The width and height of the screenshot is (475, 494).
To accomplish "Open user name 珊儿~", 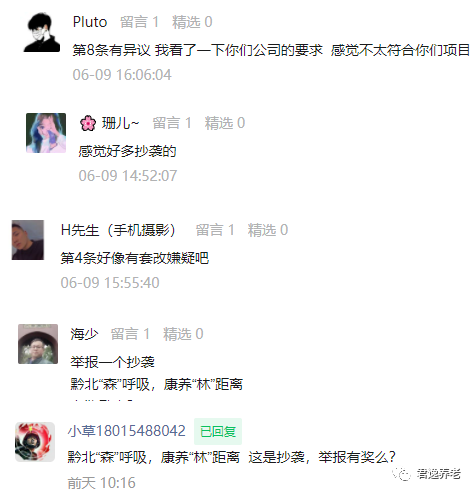I will 120,123.
